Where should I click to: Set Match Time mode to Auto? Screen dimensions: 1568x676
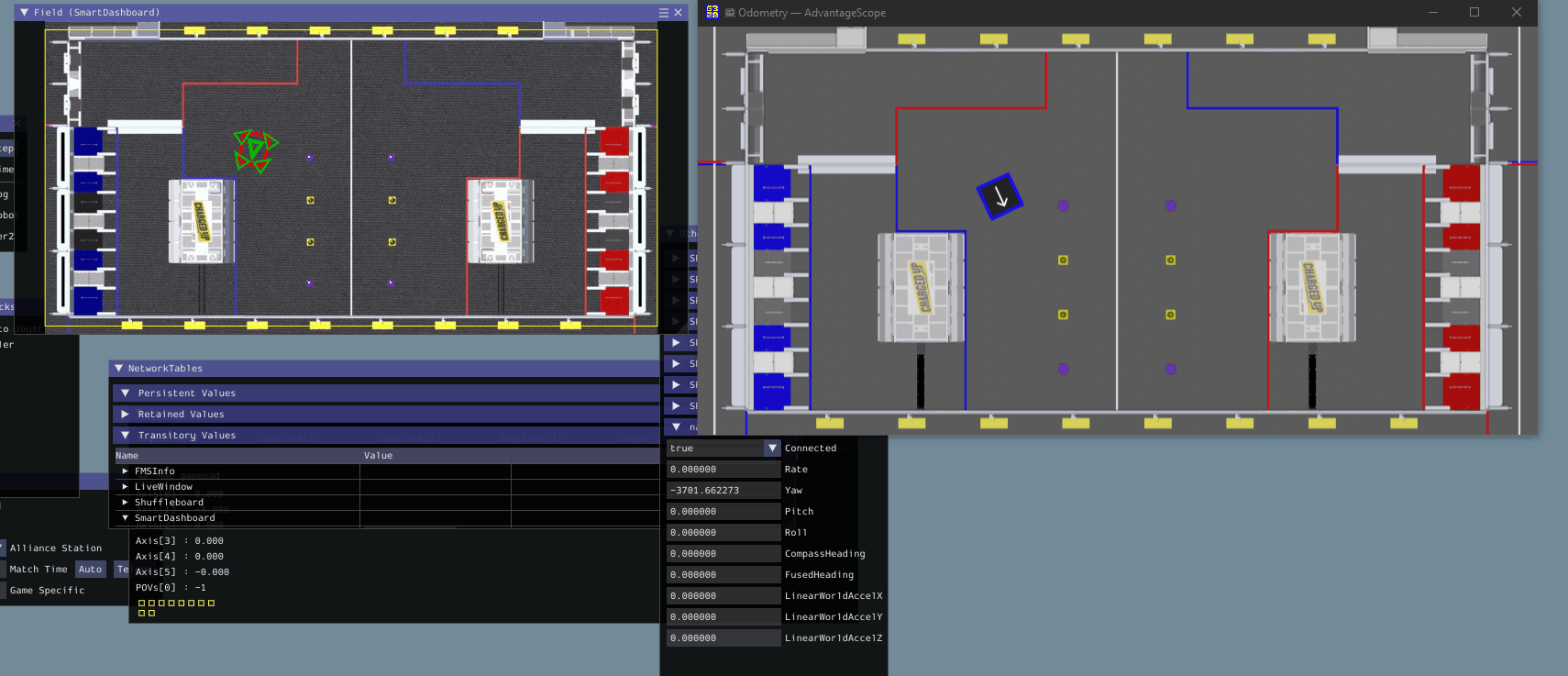[x=91, y=569]
